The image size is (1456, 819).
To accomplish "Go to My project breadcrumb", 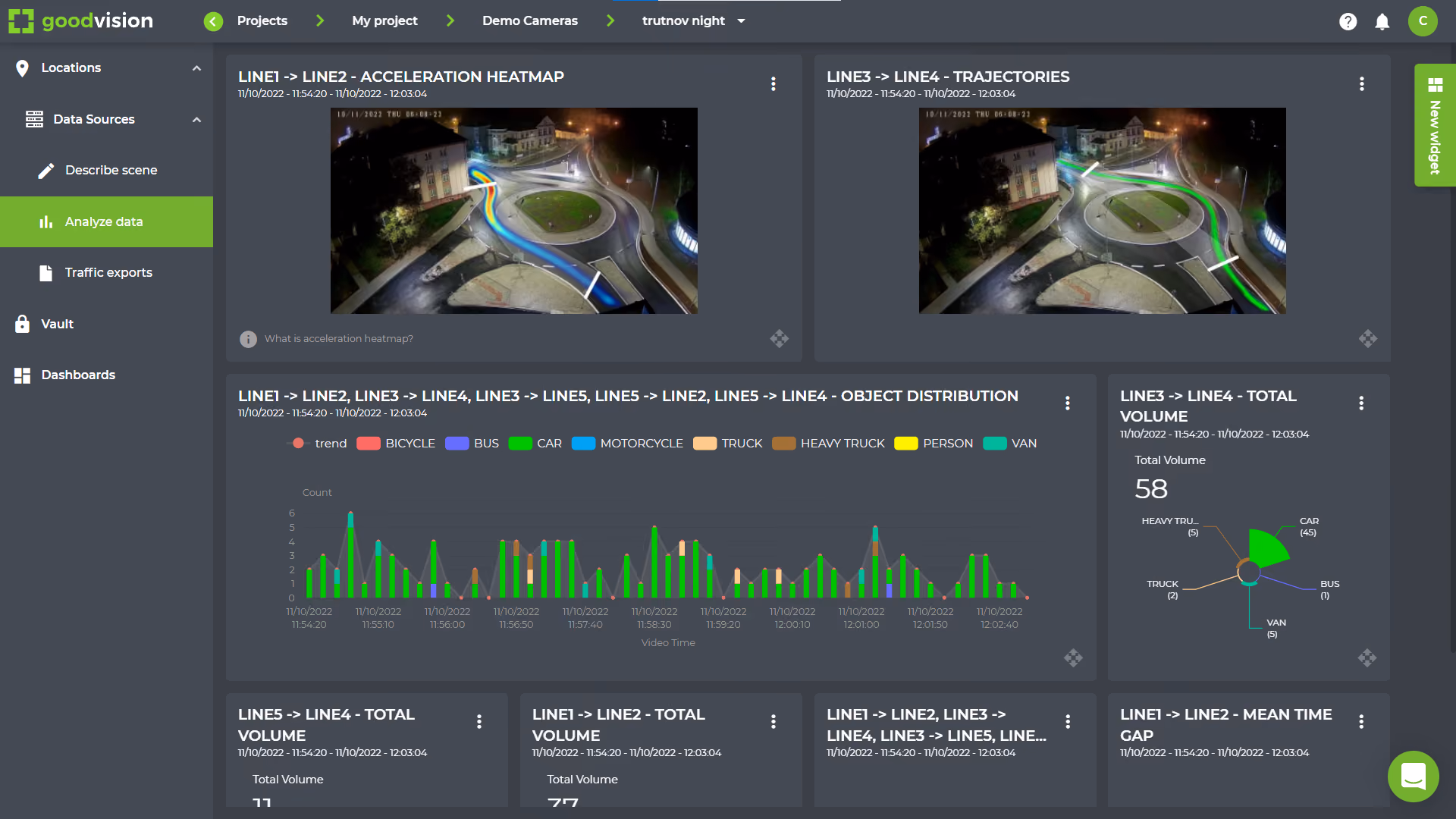I will (x=384, y=21).
